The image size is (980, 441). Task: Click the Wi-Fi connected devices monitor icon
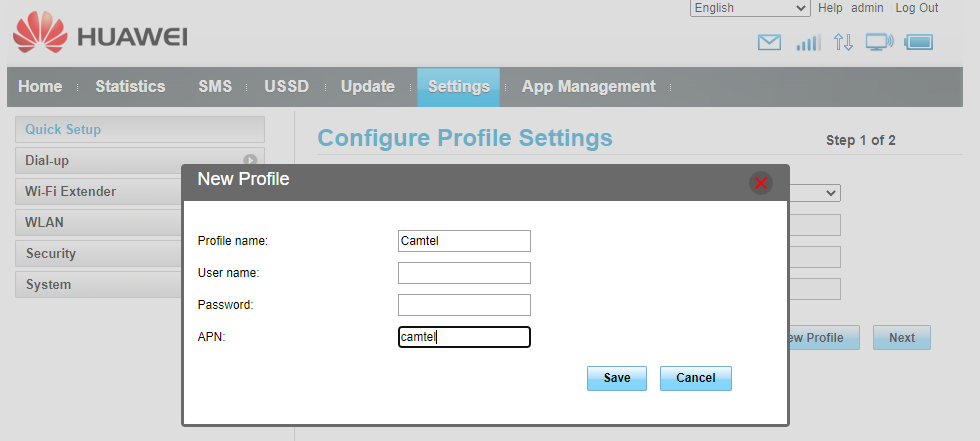(879, 42)
